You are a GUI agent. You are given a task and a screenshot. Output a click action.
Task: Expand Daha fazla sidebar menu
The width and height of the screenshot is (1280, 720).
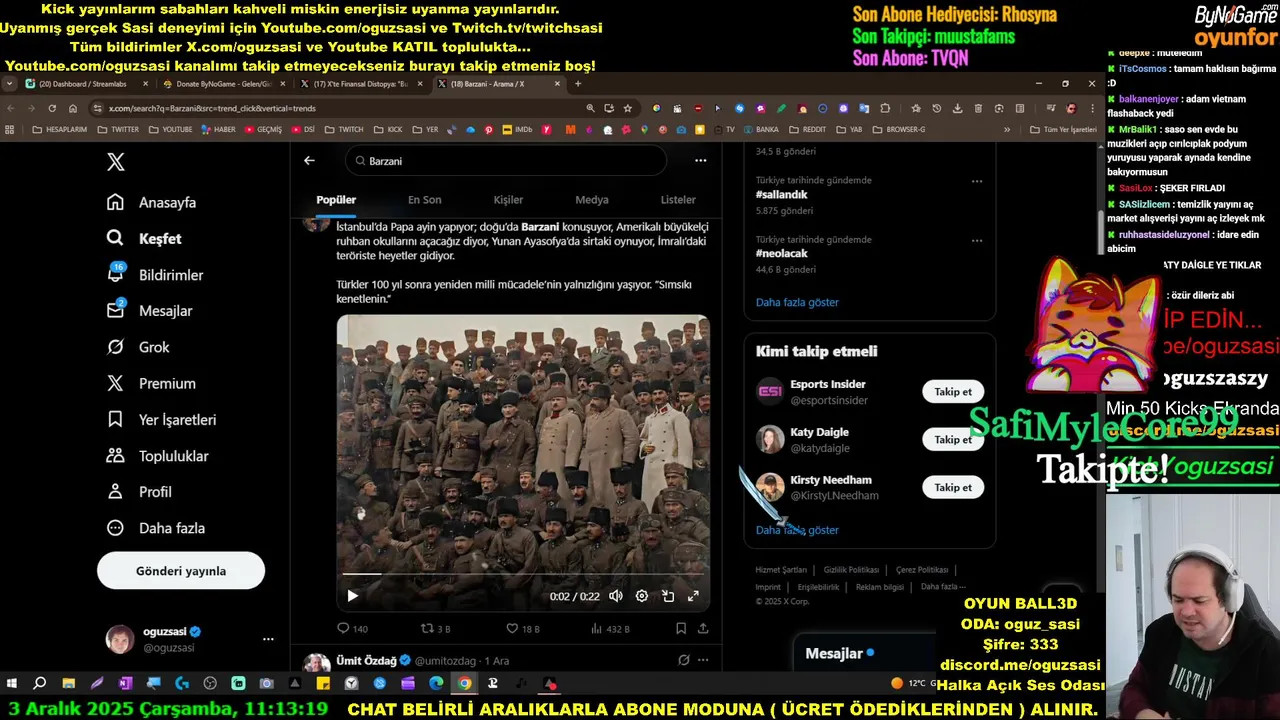point(156,527)
